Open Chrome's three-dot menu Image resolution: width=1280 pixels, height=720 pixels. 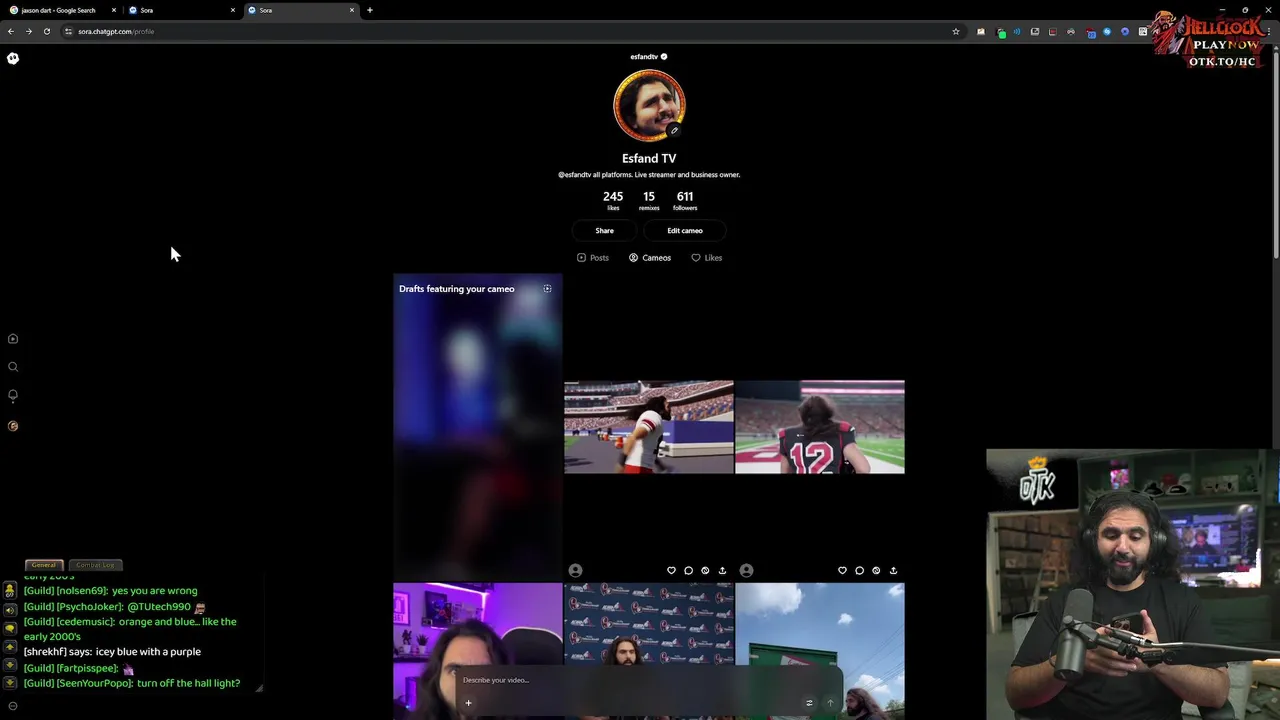[1268, 32]
